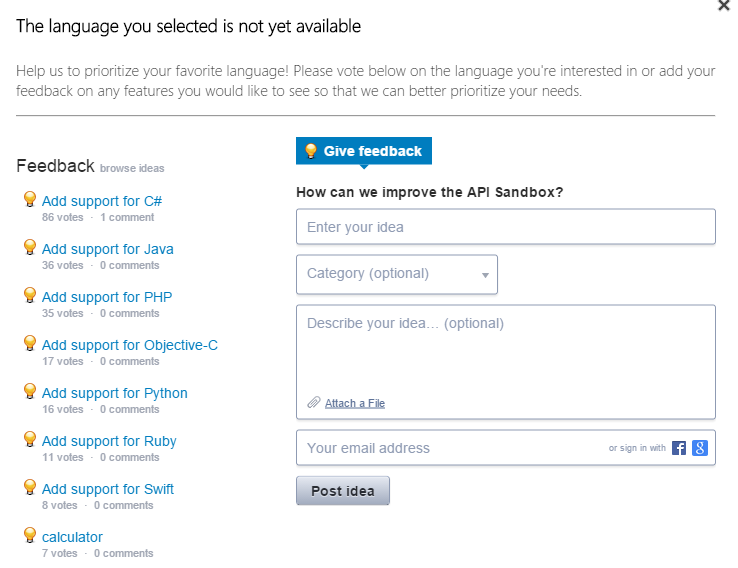This screenshot has width=738, height=568.
Task: Click the paperclip attachment icon
Action: [x=314, y=403]
